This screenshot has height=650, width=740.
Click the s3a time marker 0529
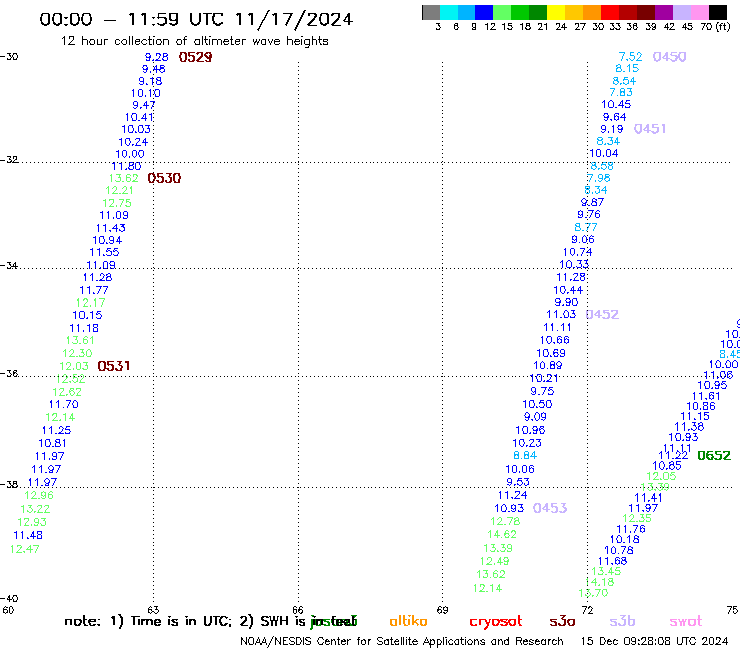[x=195, y=57]
